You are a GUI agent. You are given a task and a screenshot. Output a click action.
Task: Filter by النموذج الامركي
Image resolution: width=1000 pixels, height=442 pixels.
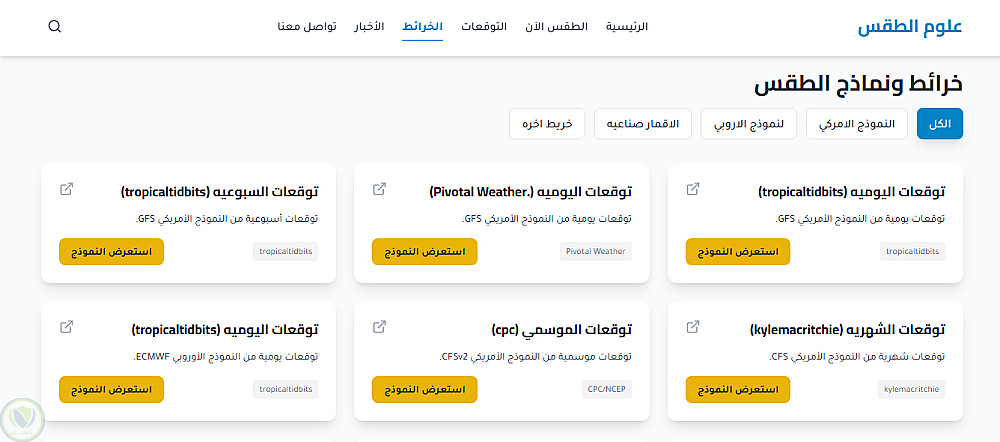pyautogui.click(x=857, y=124)
